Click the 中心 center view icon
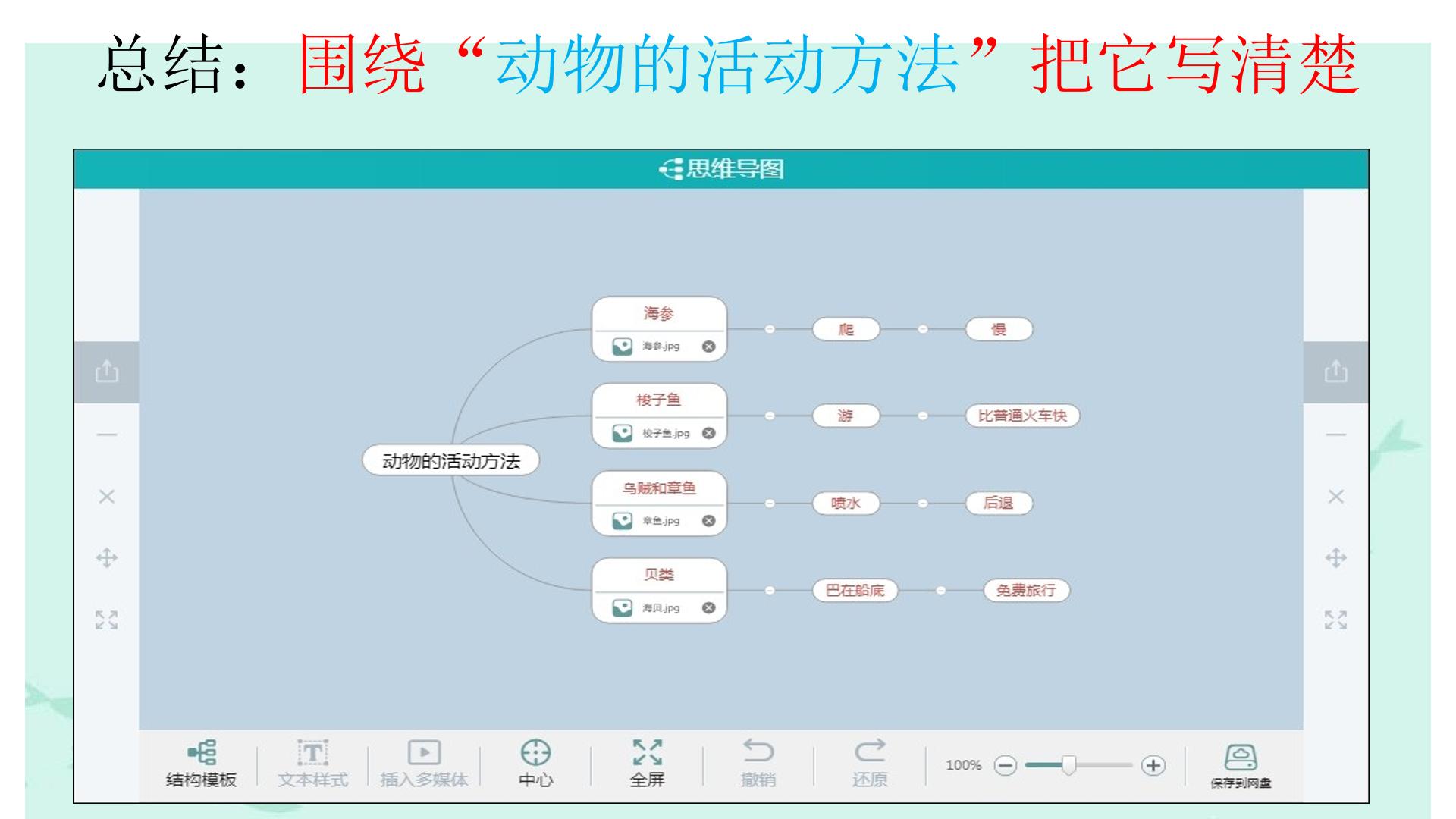Image resolution: width=1456 pixels, height=819 pixels. tap(535, 763)
